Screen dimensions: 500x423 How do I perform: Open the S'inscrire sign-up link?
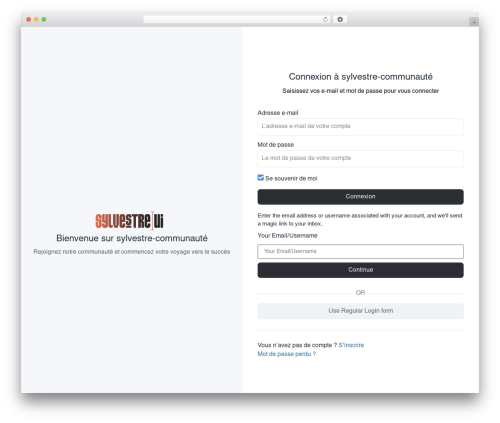351,345
